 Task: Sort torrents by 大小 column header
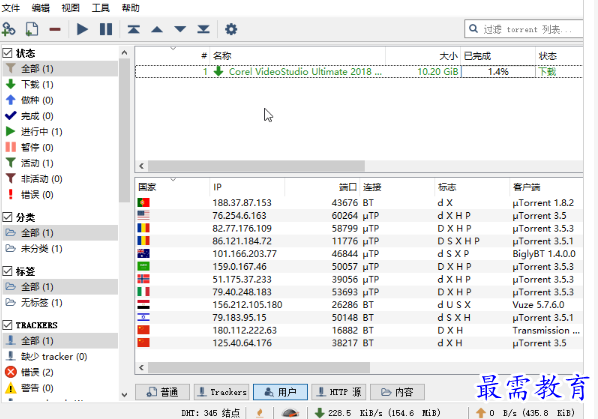(423, 56)
